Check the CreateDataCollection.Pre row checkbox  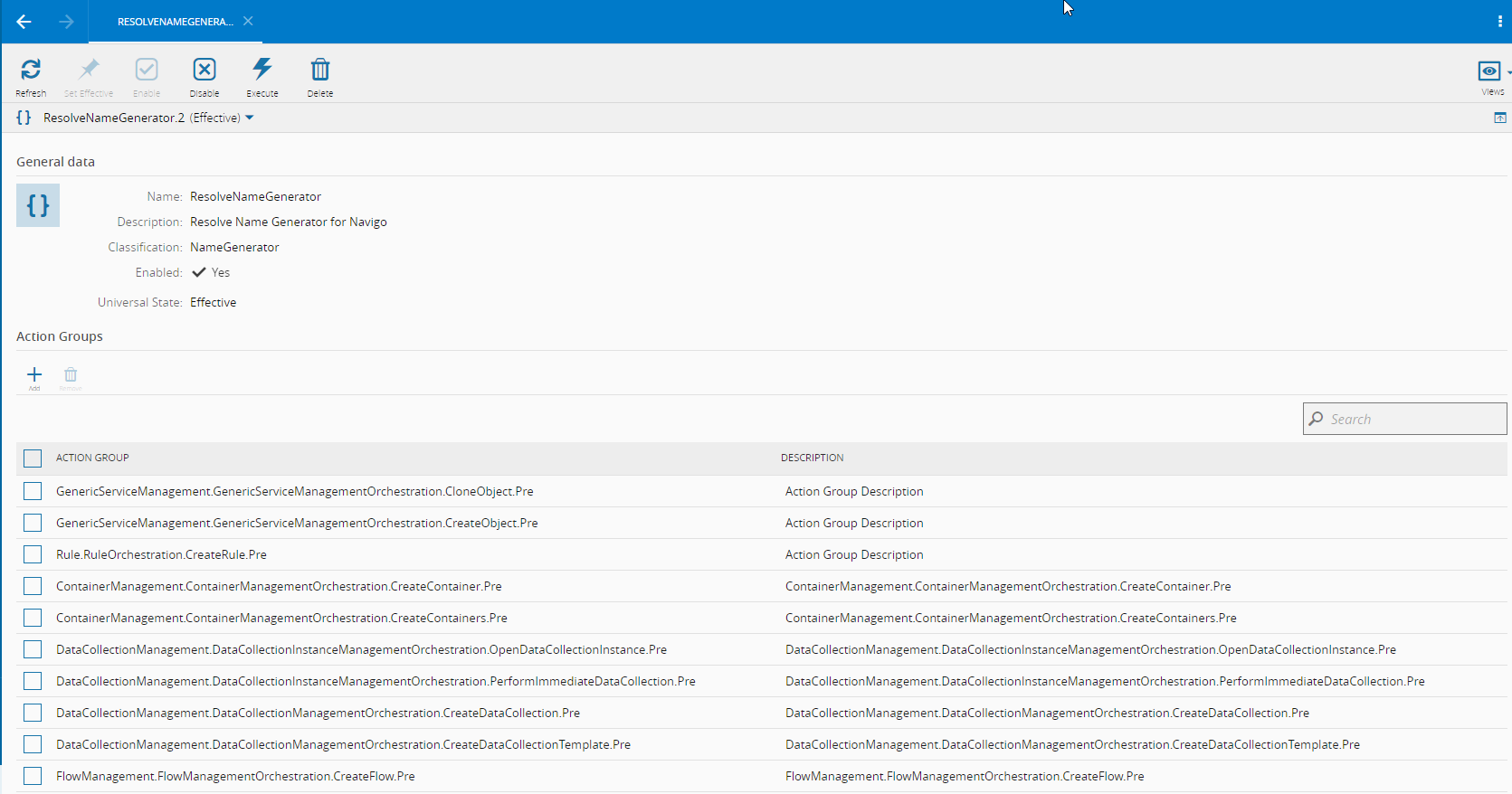click(33, 713)
